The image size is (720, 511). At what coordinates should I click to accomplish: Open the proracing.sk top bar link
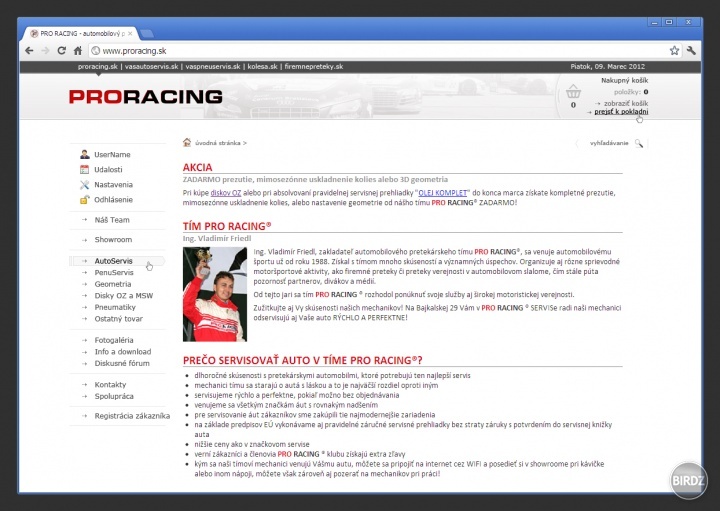[x=98, y=67]
